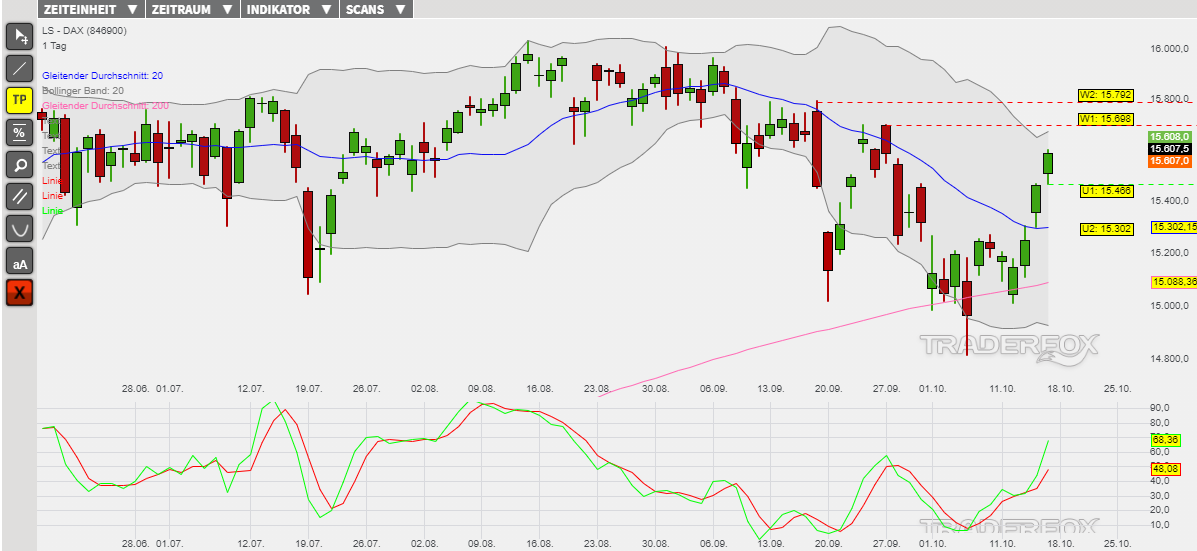Click the pink 15.088,36 moving average value
The height and width of the screenshot is (551, 1197).
(1173, 282)
